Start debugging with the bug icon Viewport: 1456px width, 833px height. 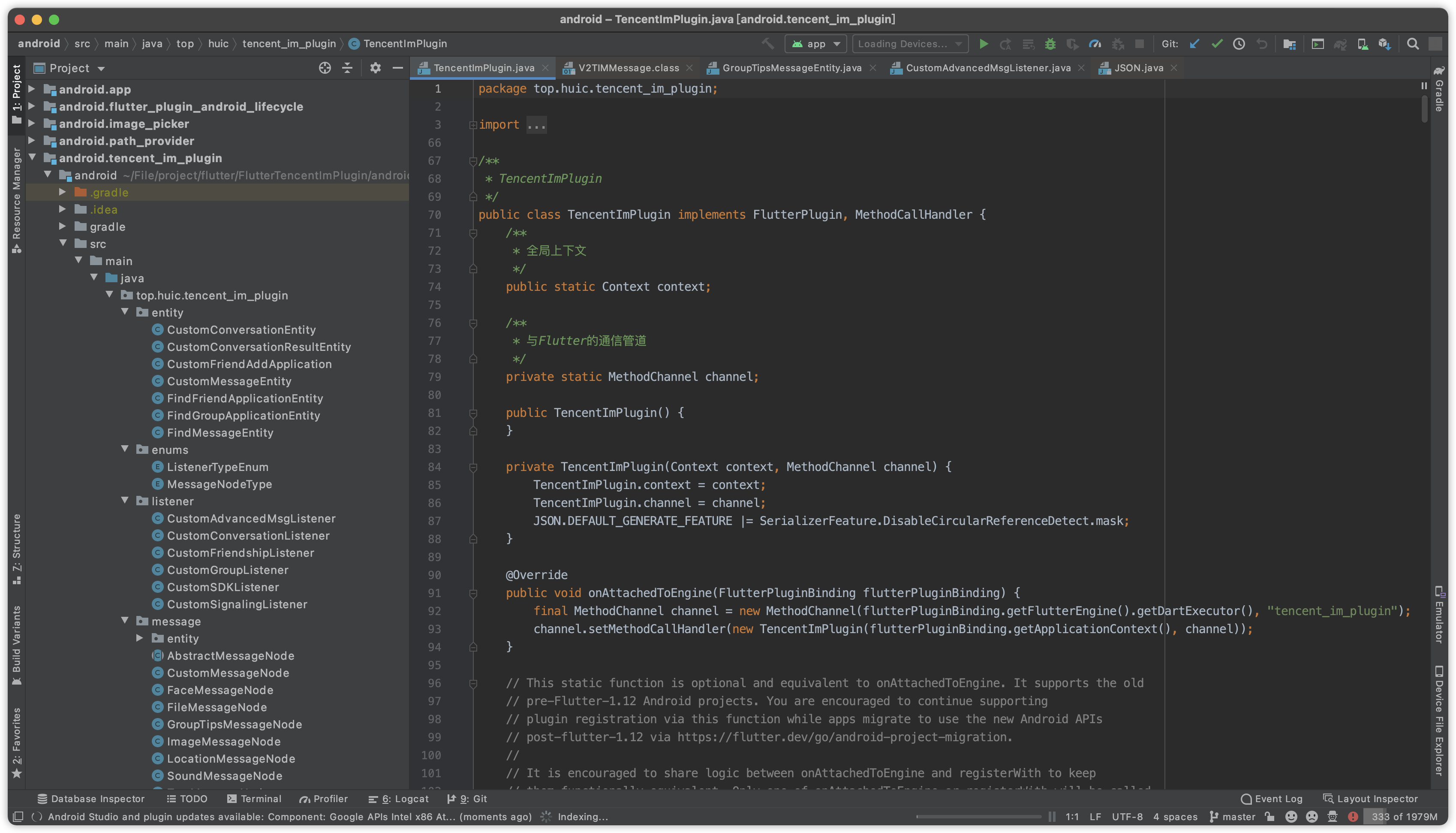point(1050,43)
